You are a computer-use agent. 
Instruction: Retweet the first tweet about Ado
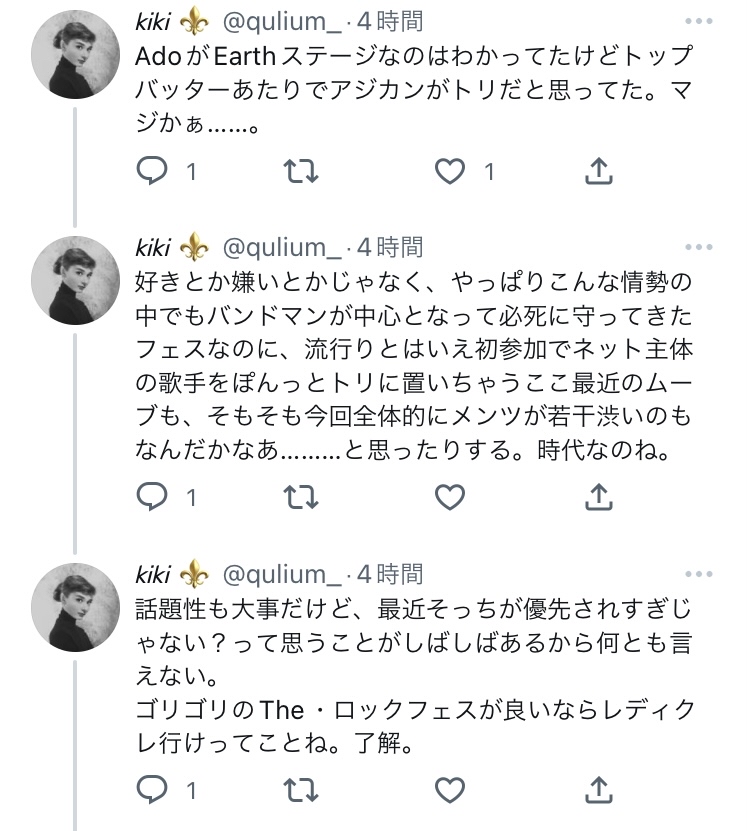click(301, 172)
